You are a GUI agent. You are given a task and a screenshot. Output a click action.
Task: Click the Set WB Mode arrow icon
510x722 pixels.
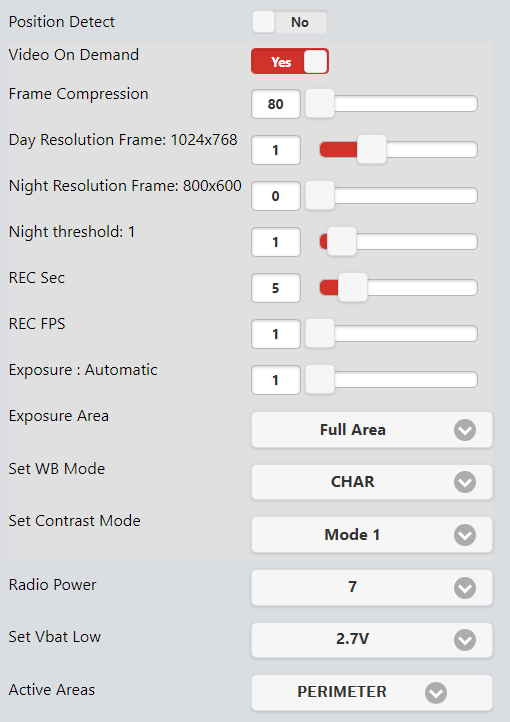pos(465,482)
